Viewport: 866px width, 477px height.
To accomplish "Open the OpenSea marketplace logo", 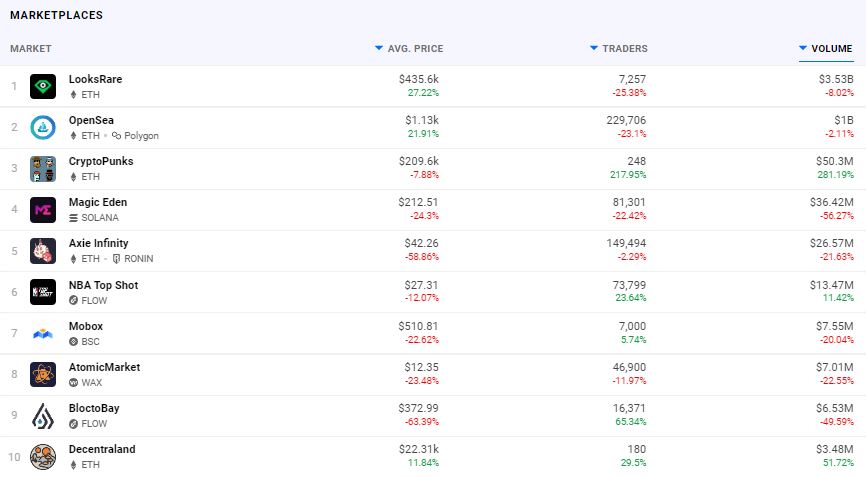I will [43, 128].
